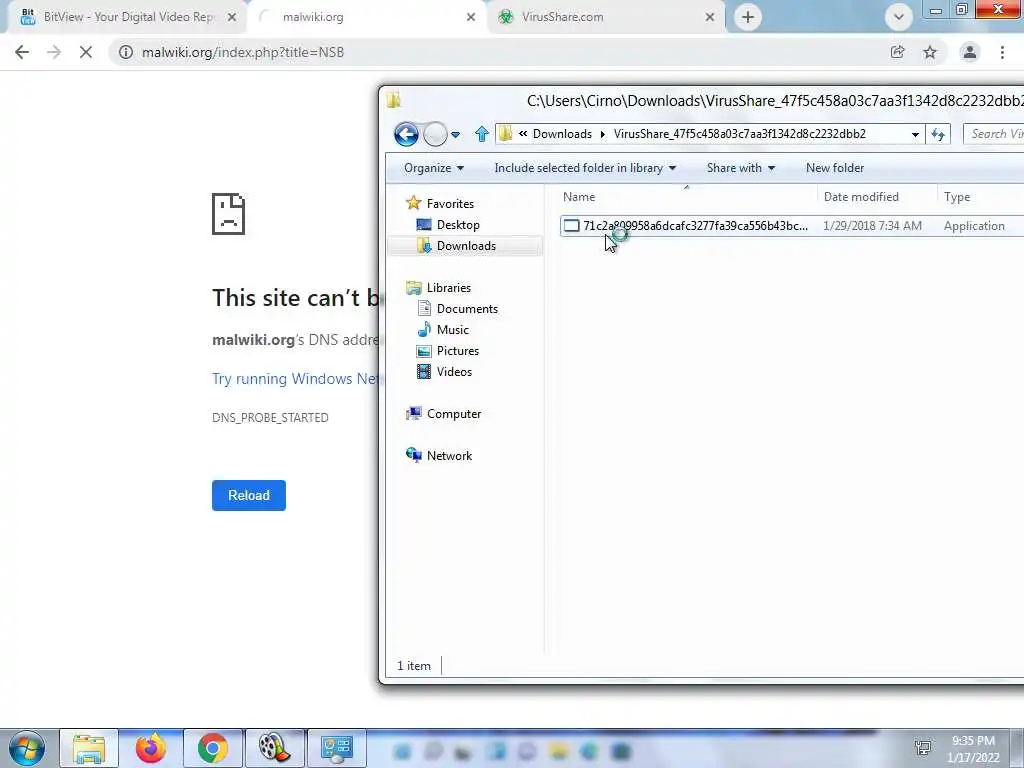Close the VirusShare.com tab
This screenshot has width=1024, height=768.
[x=710, y=18]
